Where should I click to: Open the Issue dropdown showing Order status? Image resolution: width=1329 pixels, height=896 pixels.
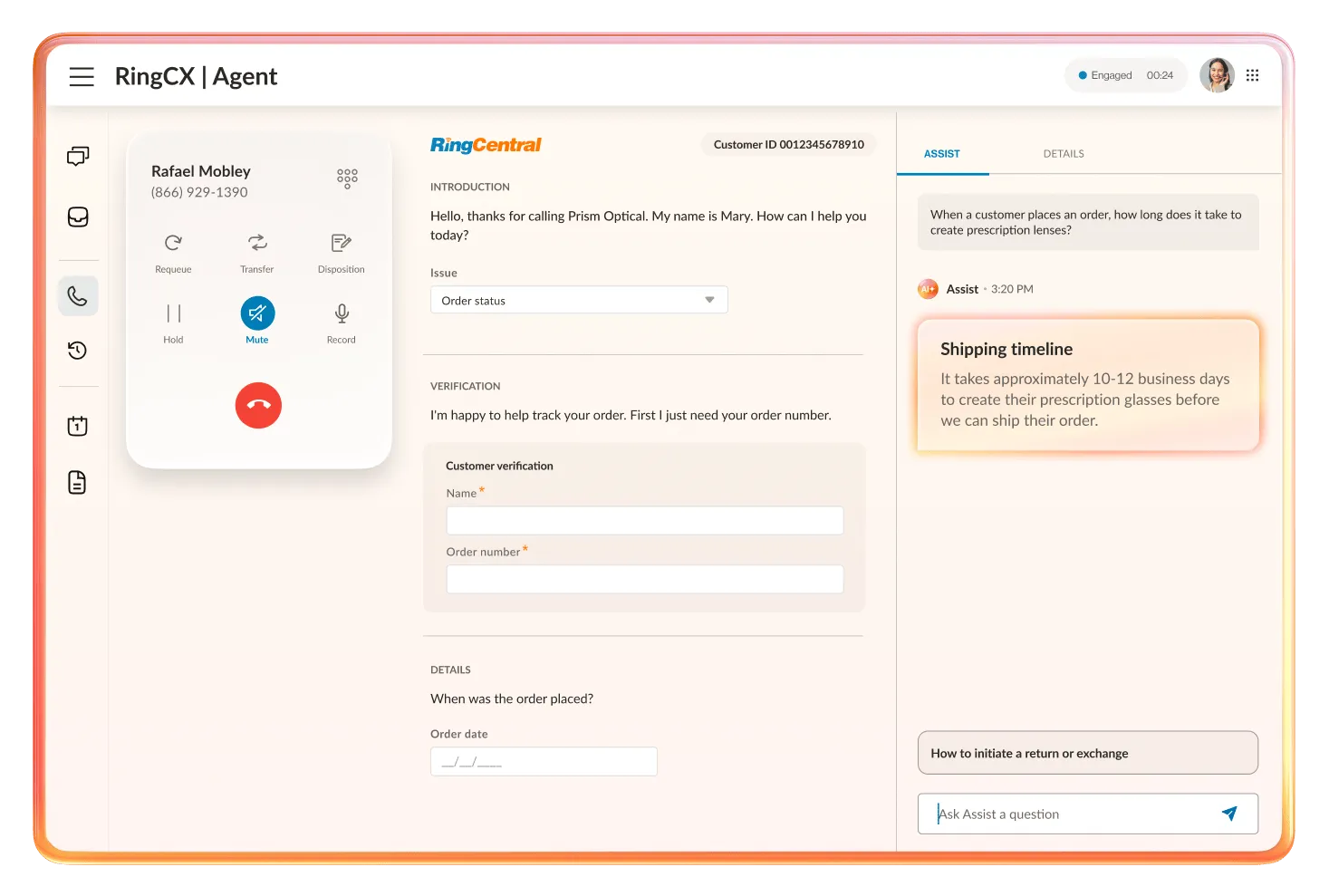click(579, 300)
